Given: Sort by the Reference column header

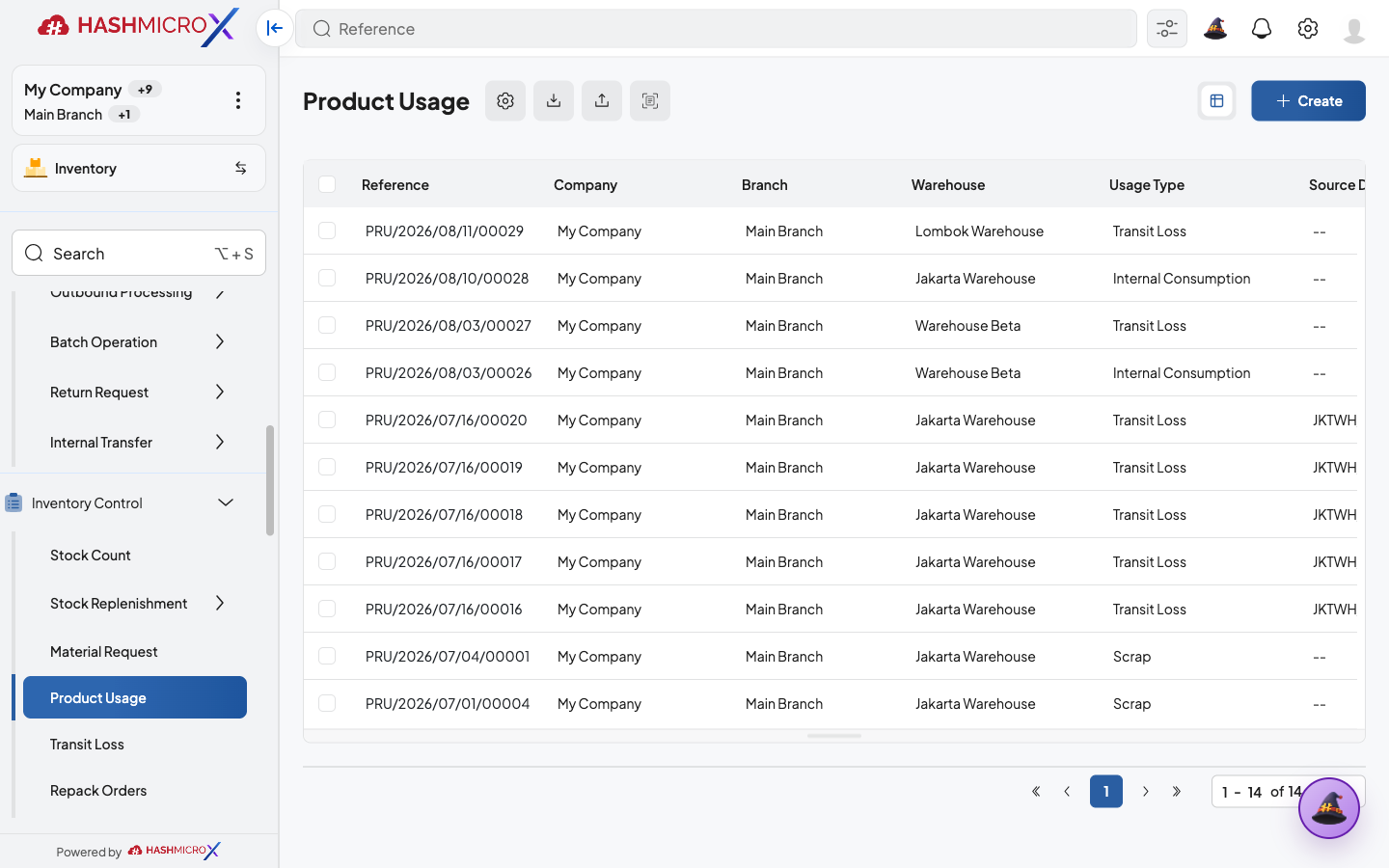Looking at the screenshot, I should coord(395,185).
